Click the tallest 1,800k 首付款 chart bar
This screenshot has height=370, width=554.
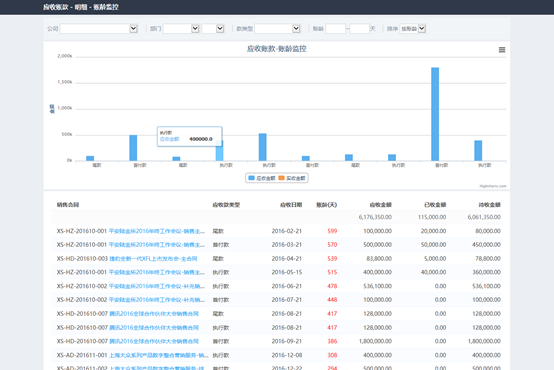435,114
